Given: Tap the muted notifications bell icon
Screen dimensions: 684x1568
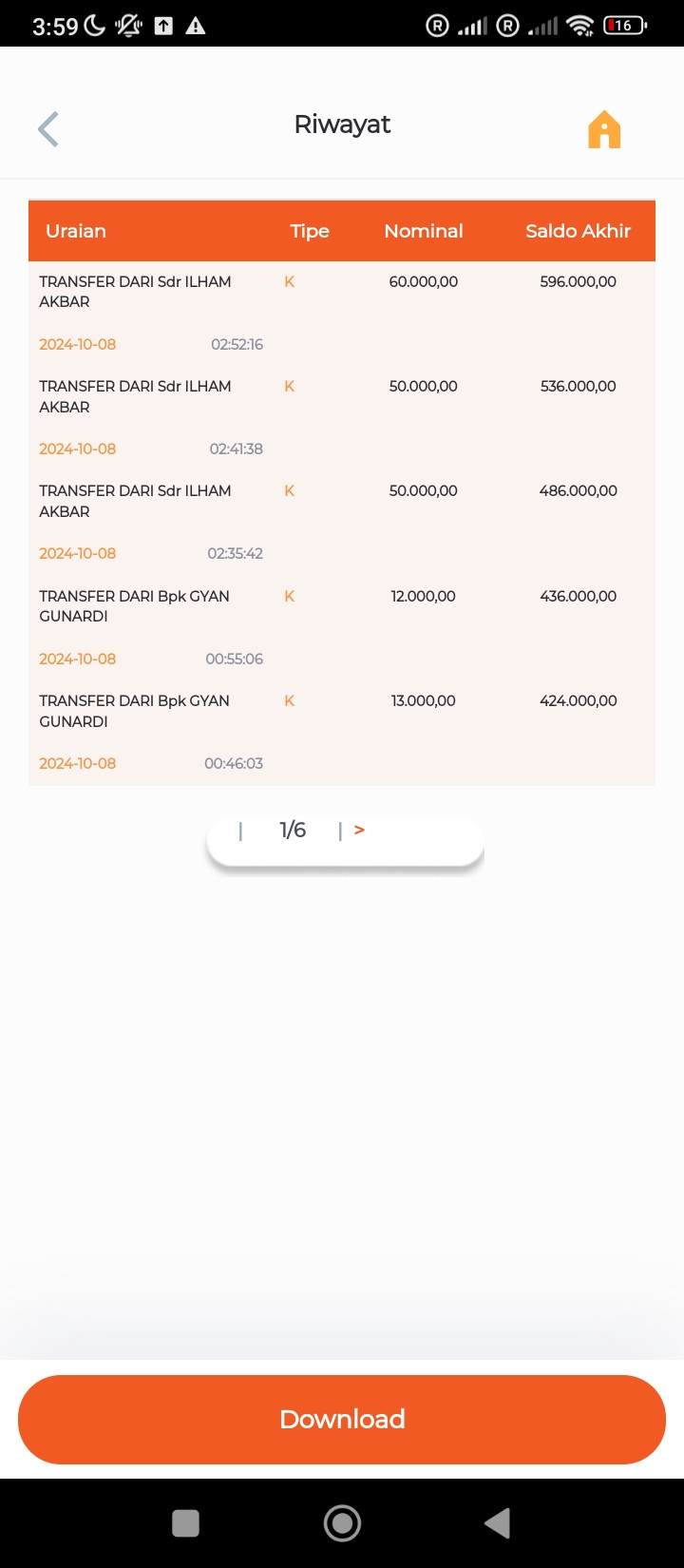Looking at the screenshot, I should pos(128,26).
